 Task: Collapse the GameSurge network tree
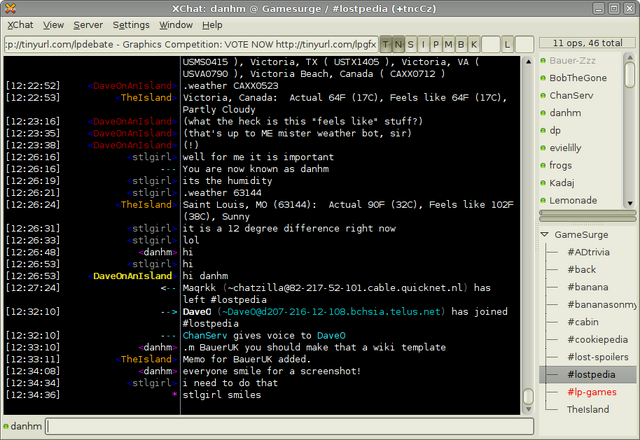tap(544, 234)
